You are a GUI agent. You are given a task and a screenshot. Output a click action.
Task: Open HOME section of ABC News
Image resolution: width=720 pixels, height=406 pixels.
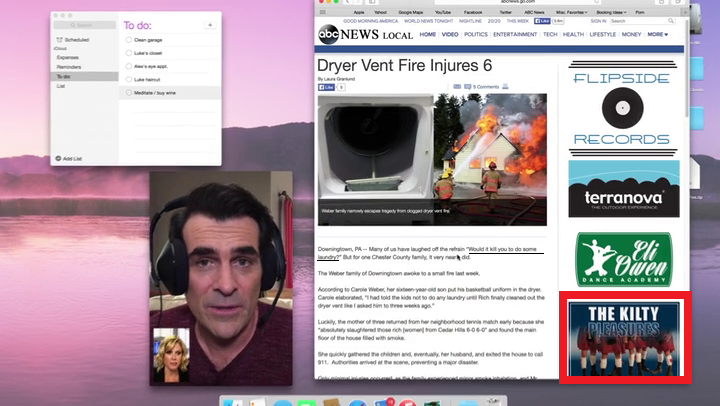[x=428, y=34]
